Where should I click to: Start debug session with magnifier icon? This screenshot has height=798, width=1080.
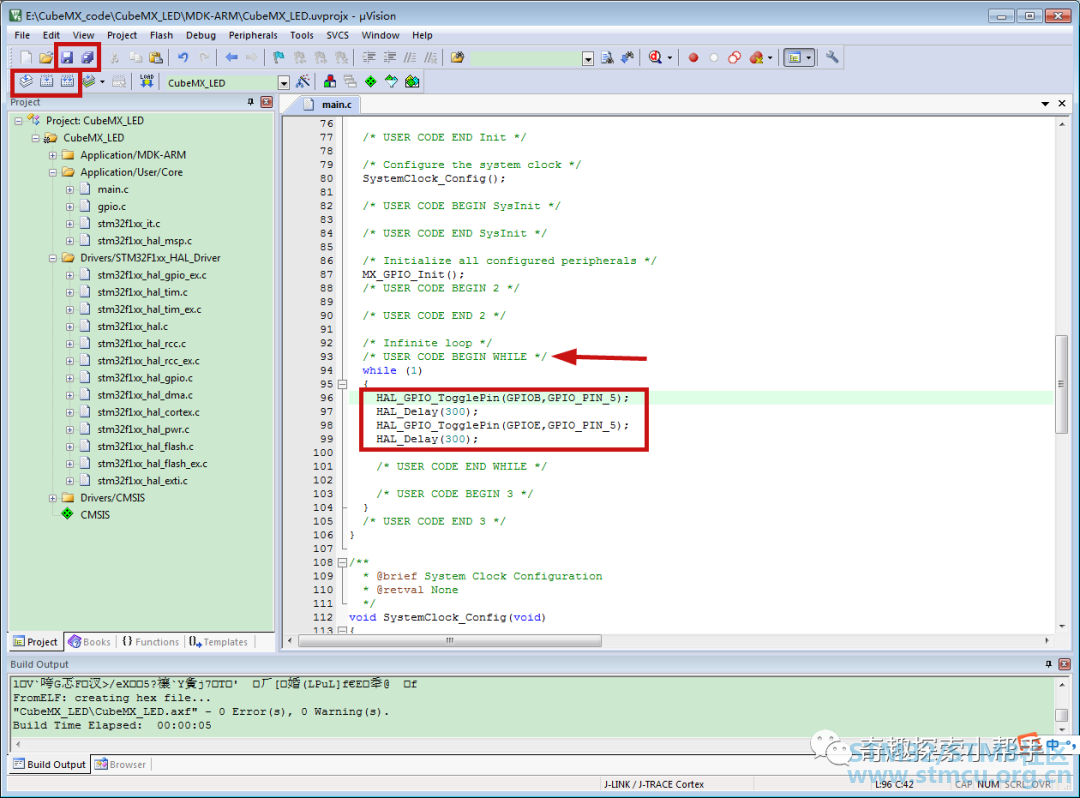click(655, 58)
